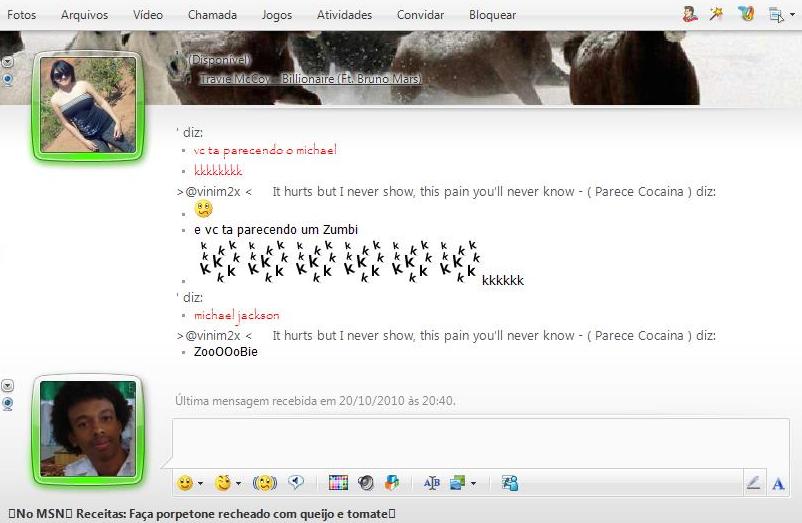
Task: Open font settings with the A icon
Action: 778,483
